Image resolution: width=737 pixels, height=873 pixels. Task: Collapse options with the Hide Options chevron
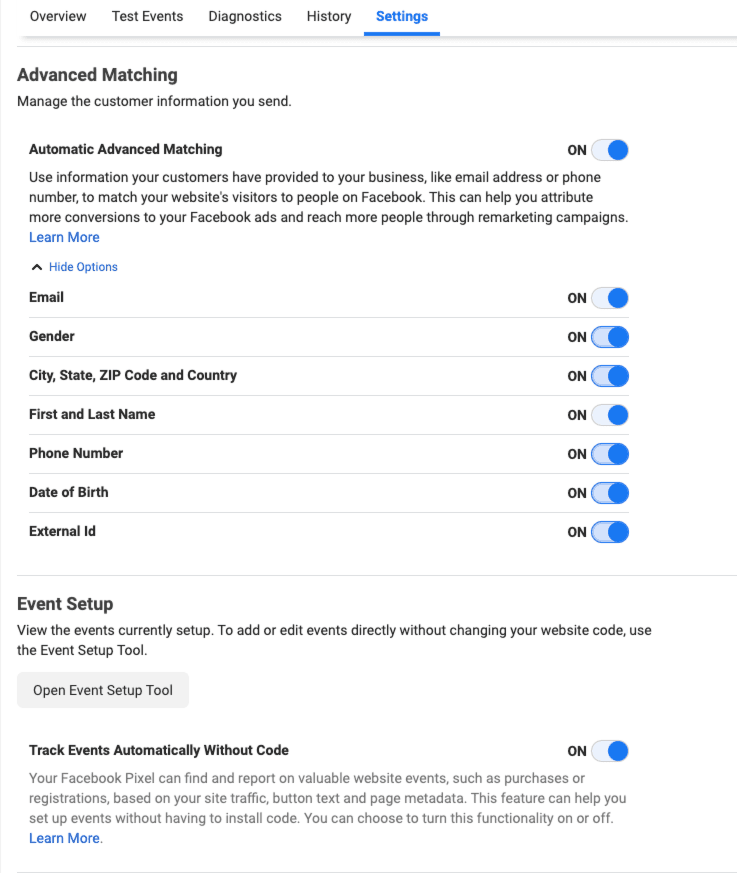pyautogui.click(x=37, y=267)
